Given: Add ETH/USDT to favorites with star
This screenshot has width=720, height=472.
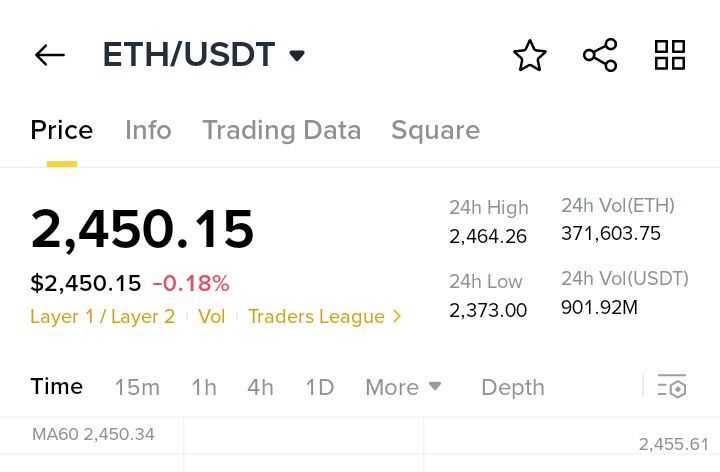Looking at the screenshot, I should click(530, 55).
